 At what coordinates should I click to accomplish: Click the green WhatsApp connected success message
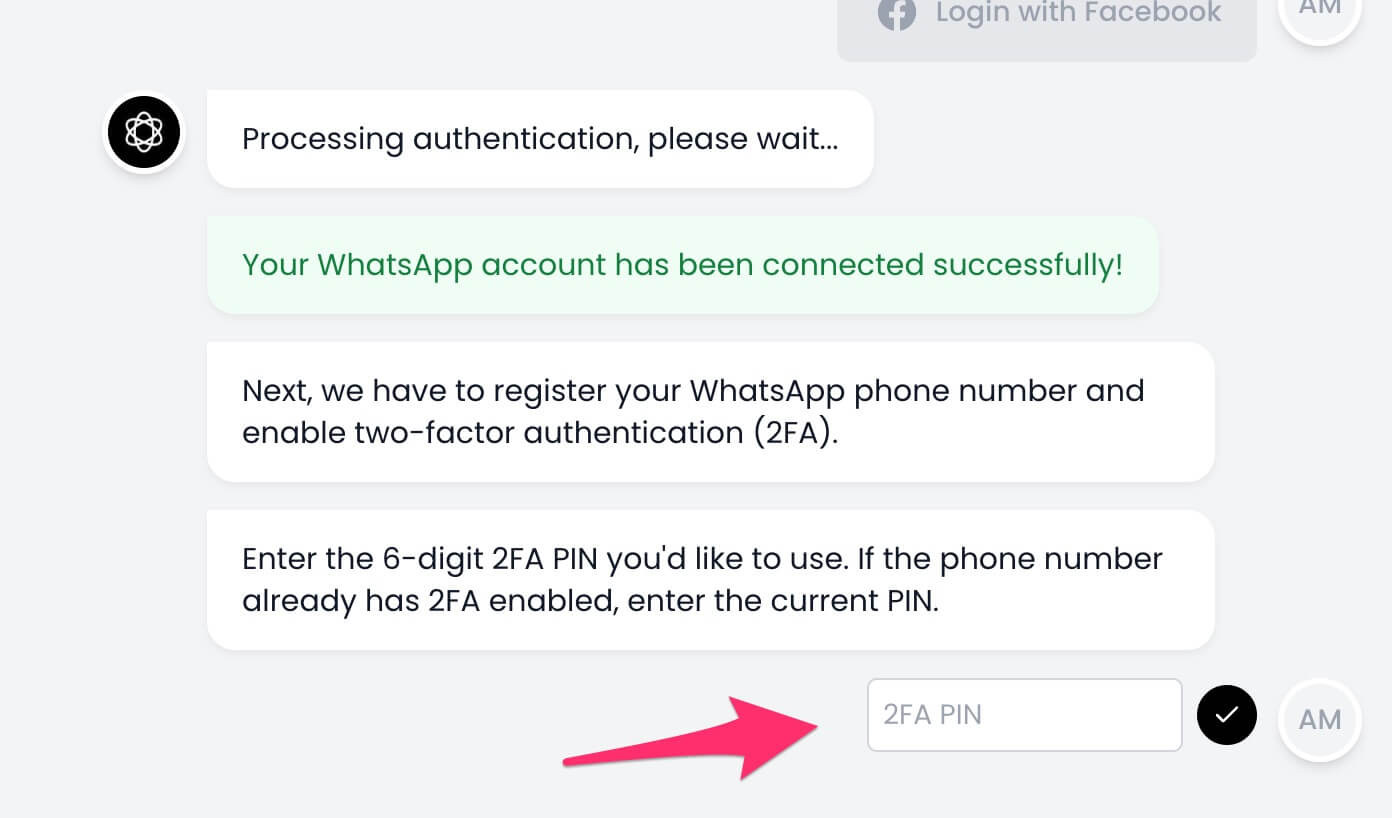click(682, 265)
